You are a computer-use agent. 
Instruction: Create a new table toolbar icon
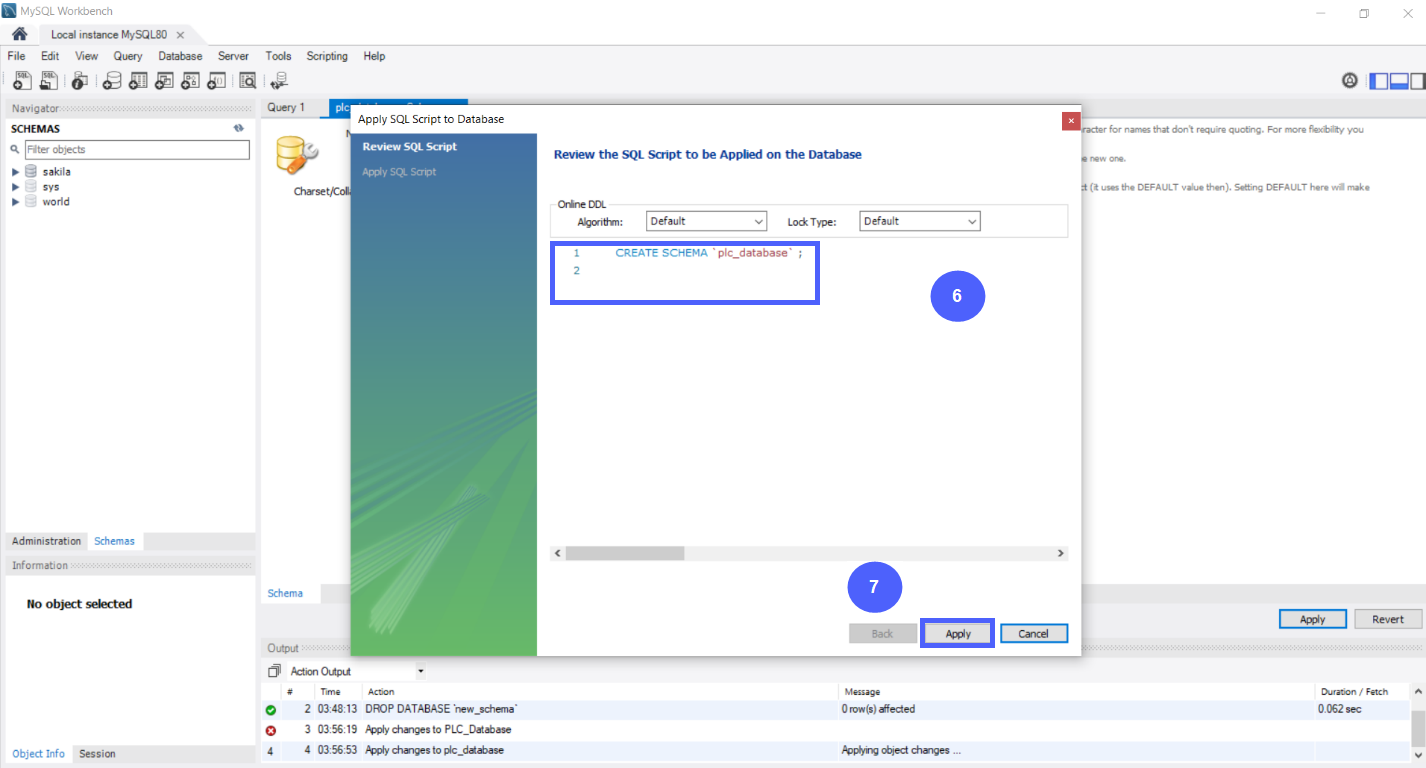click(138, 81)
